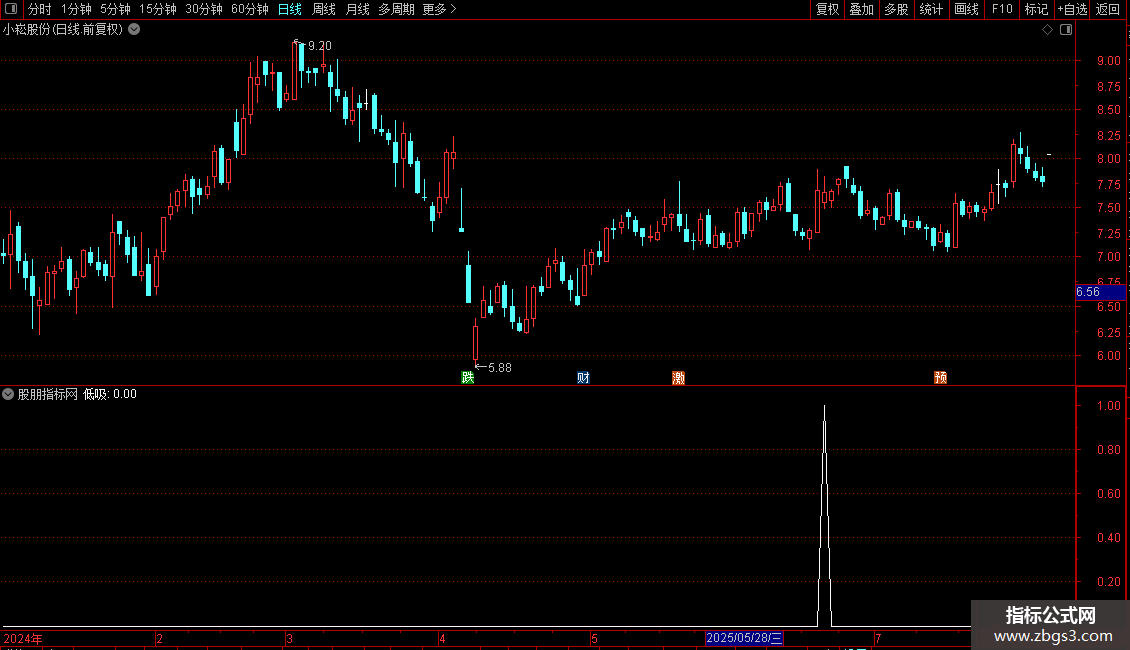Toggle side panel icon at chart top-right
1130x650 pixels.
tap(1066, 30)
